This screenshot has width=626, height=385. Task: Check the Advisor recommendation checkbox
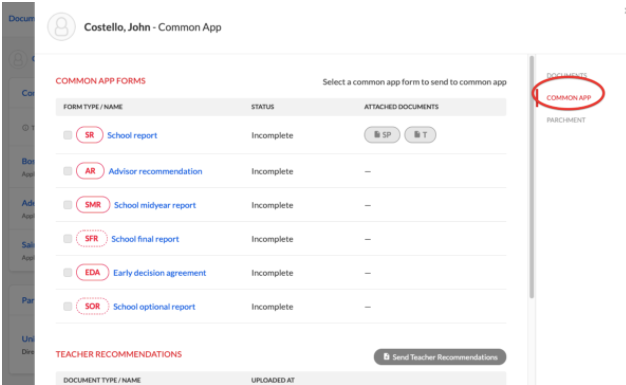tap(67, 171)
